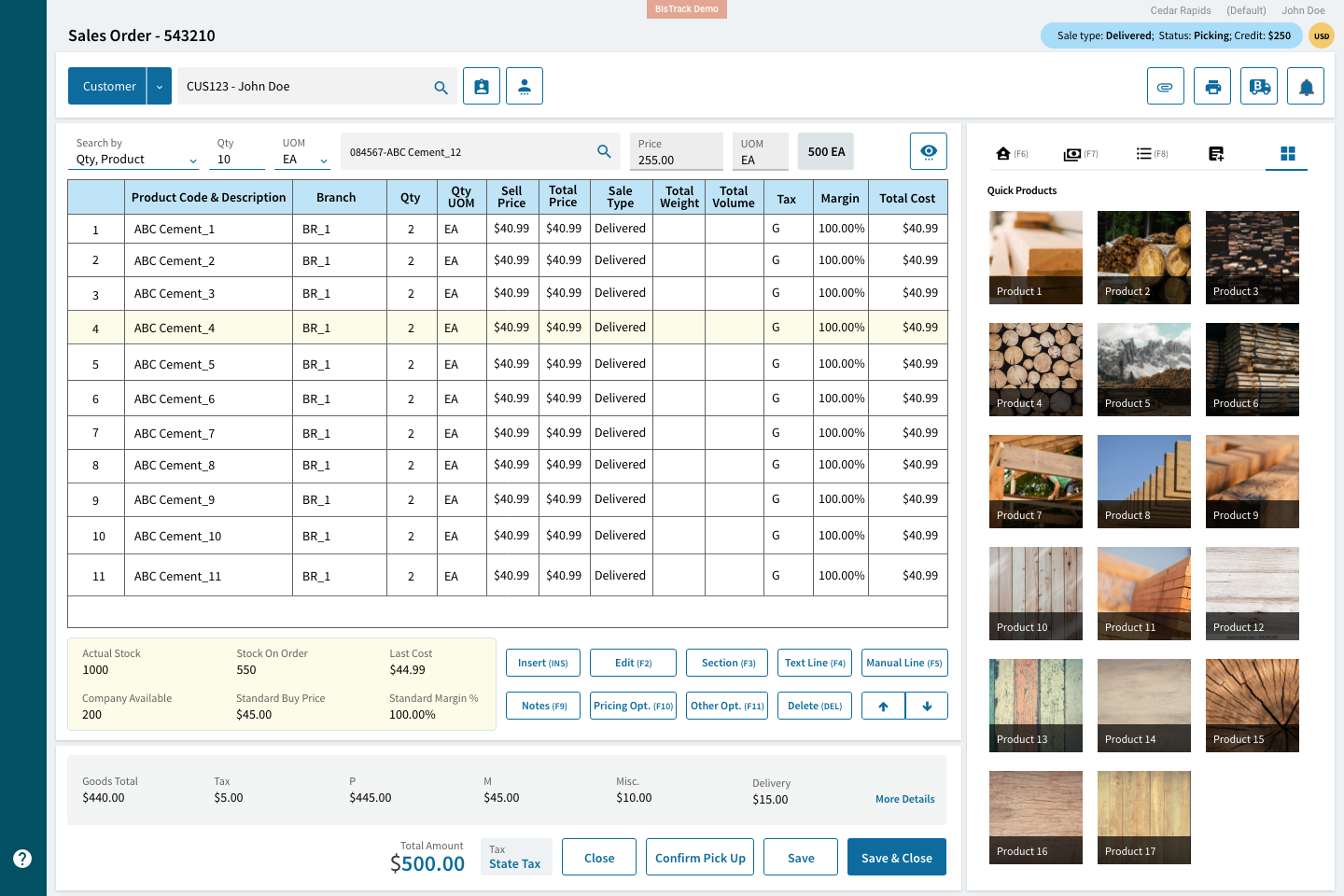Click the attachment paperclip icon

point(1166,86)
